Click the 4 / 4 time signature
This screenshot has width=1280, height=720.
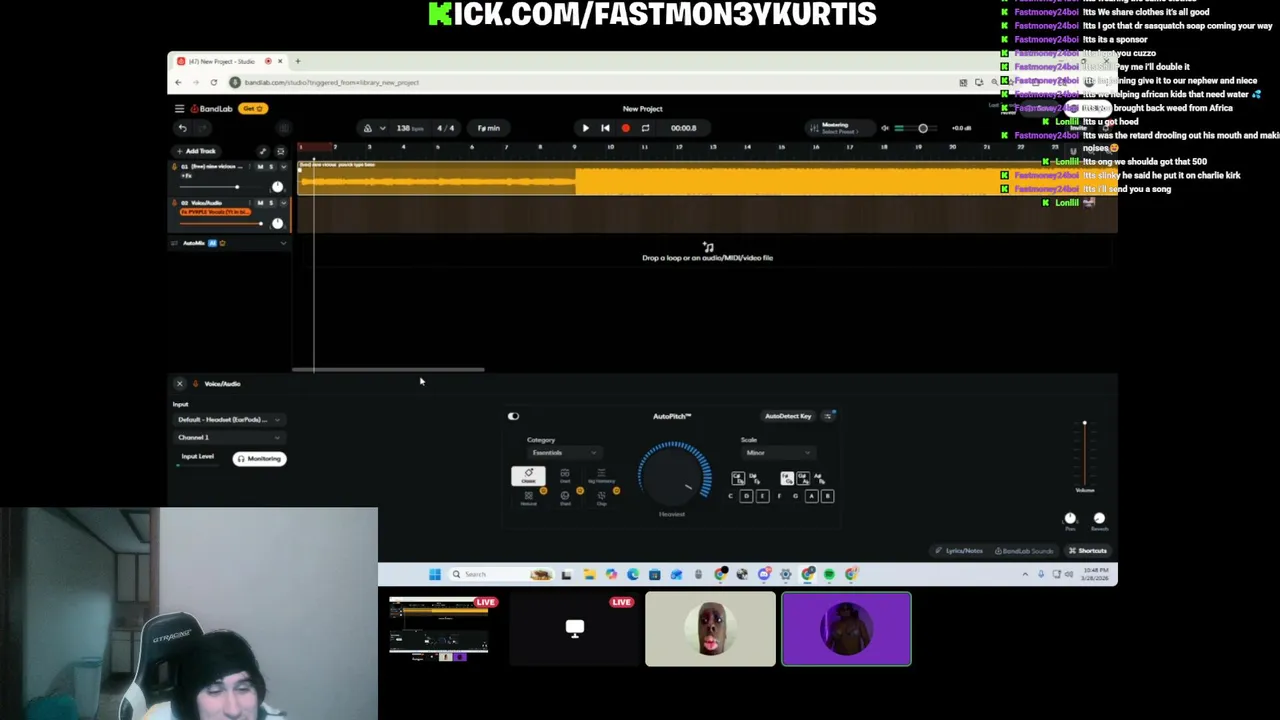tap(445, 128)
